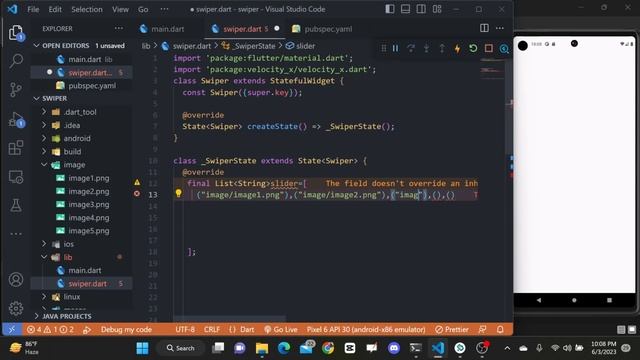This screenshot has width=640, height=360.
Task: Restart the debug session
Action: (x=473, y=49)
